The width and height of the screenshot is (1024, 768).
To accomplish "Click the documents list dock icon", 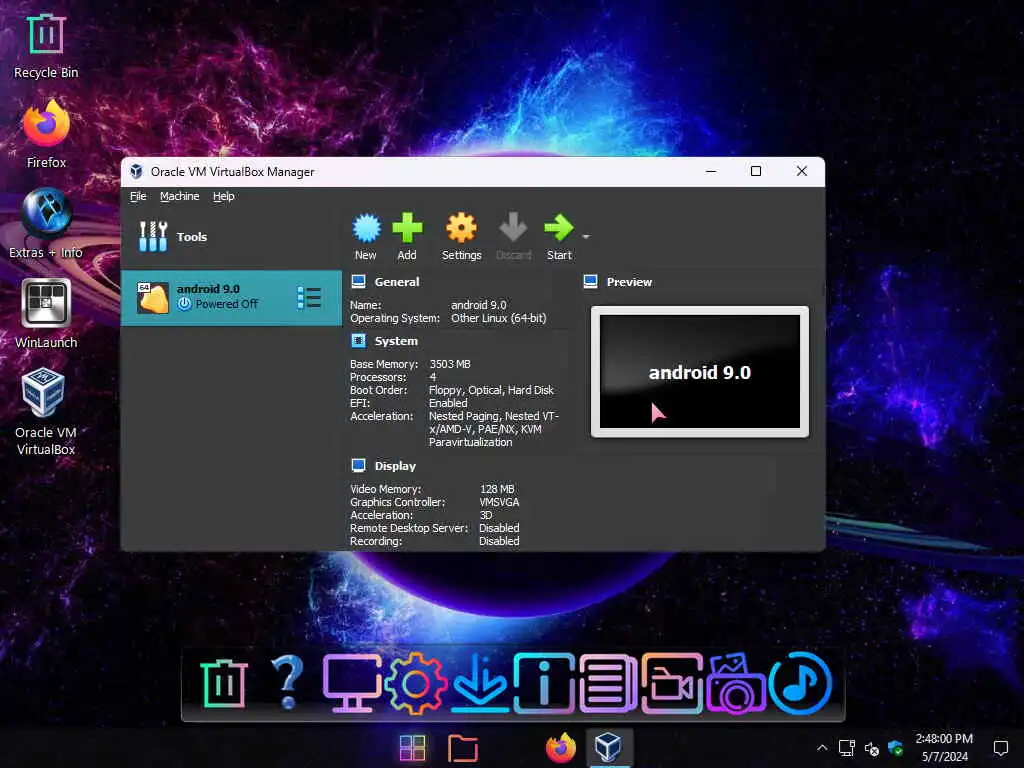I will pos(608,683).
